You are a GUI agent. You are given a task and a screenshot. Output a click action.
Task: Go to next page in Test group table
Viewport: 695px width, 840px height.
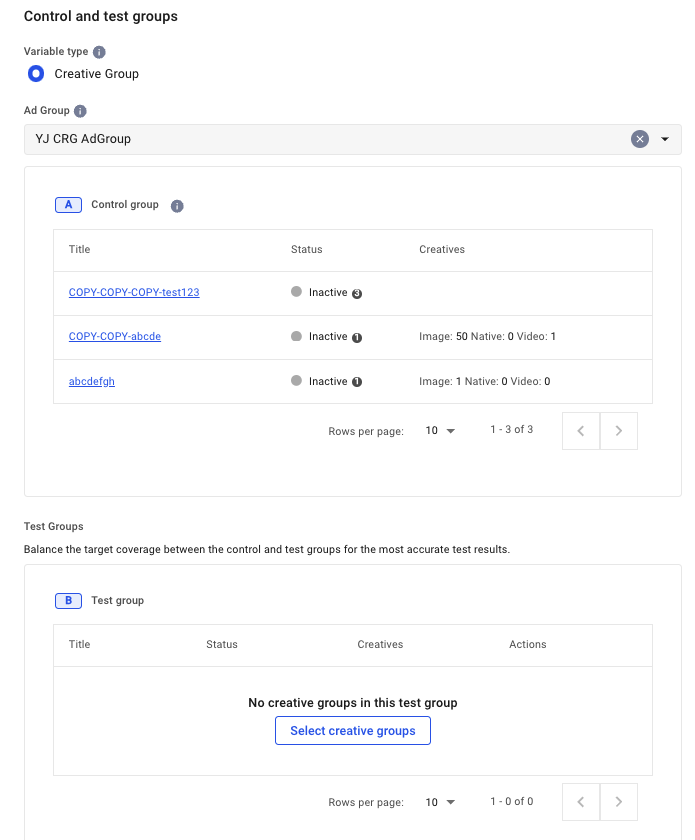[619, 802]
